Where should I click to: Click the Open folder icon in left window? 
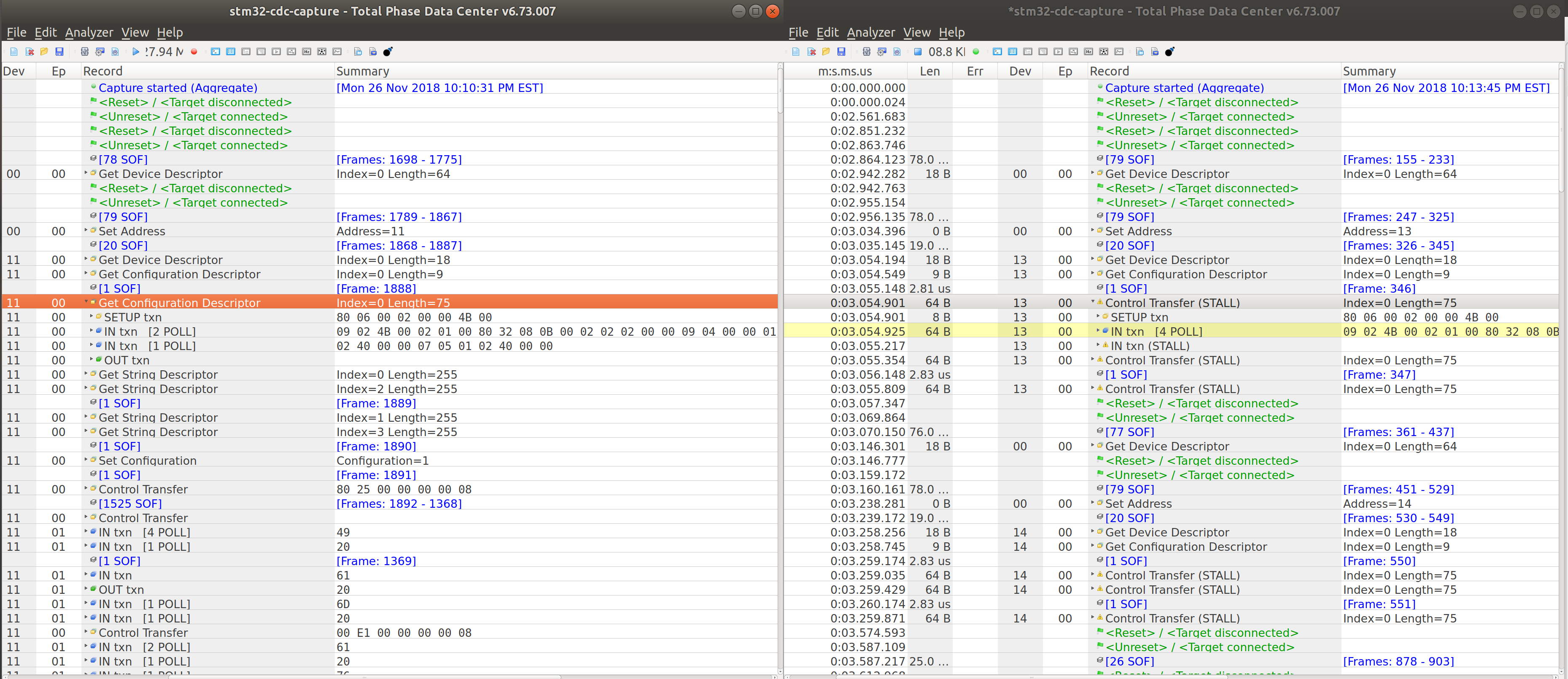pos(44,52)
